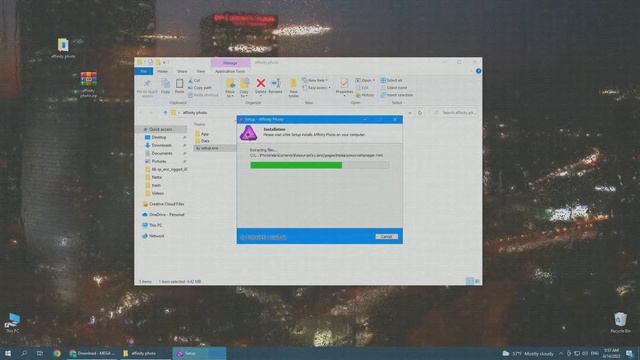The width and height of the screenshot is (640, 360).
Task: Switch to details view icon in status bar
Action: point(470,281)
